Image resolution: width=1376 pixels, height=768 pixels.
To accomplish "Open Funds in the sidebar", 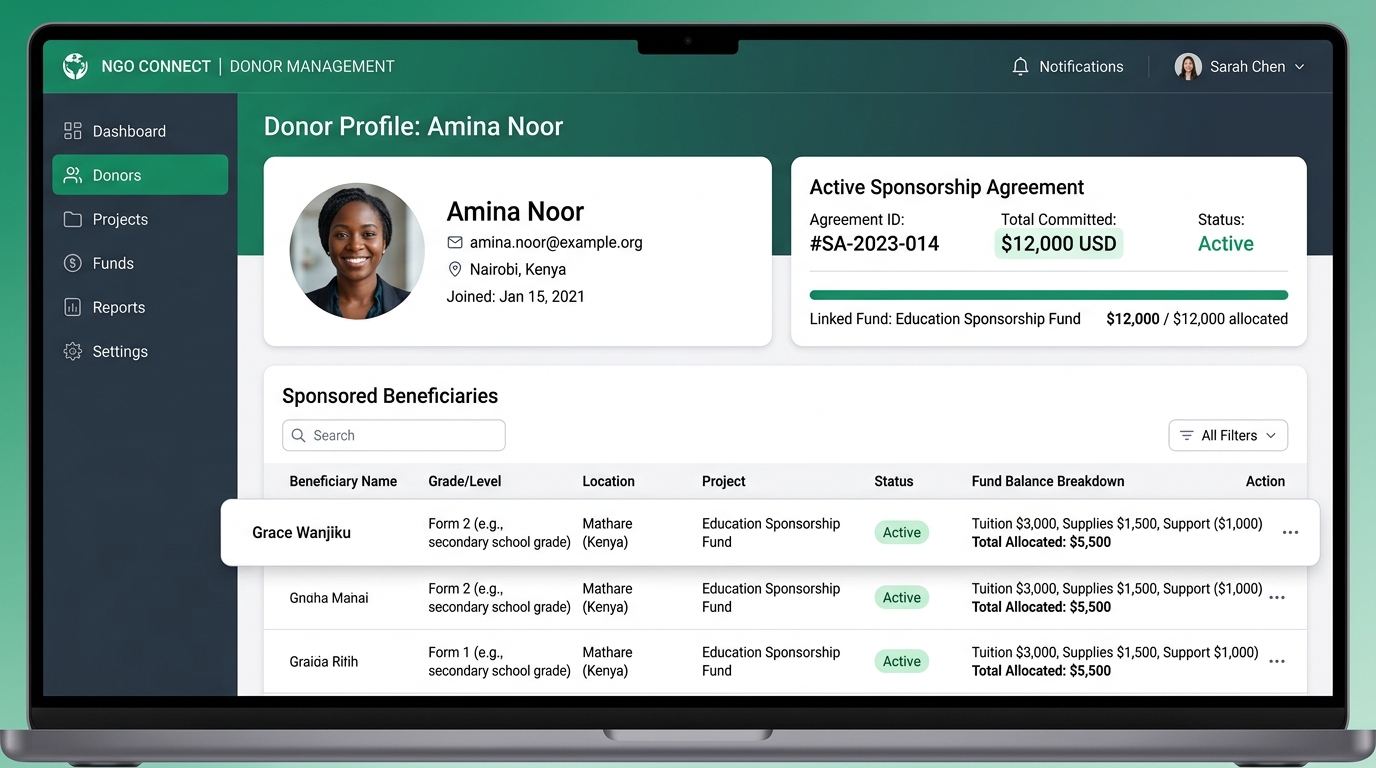I will click(x=140, y=263).
